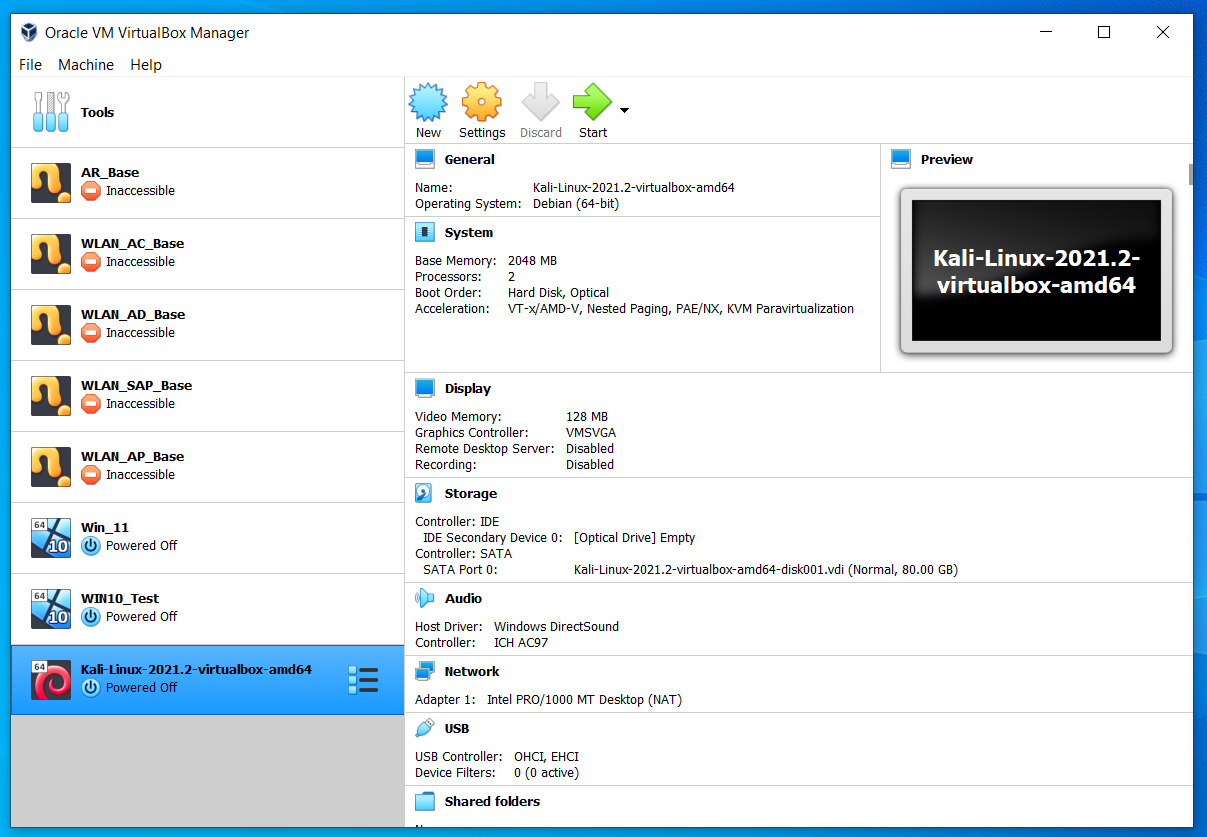Start the VM with the green arrow

(x=592, y=103)
